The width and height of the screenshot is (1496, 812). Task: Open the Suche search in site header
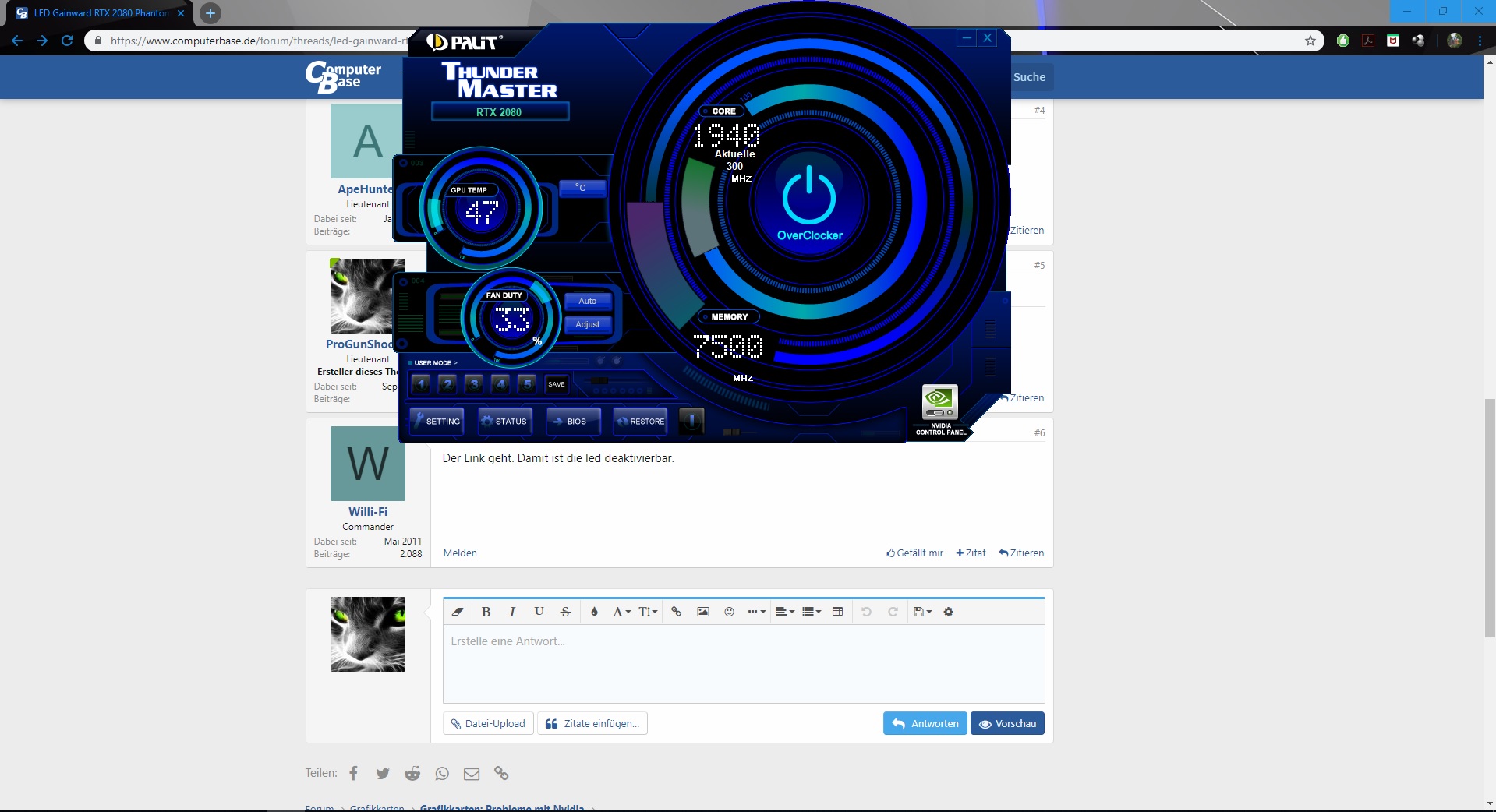tap(1029, 77)
